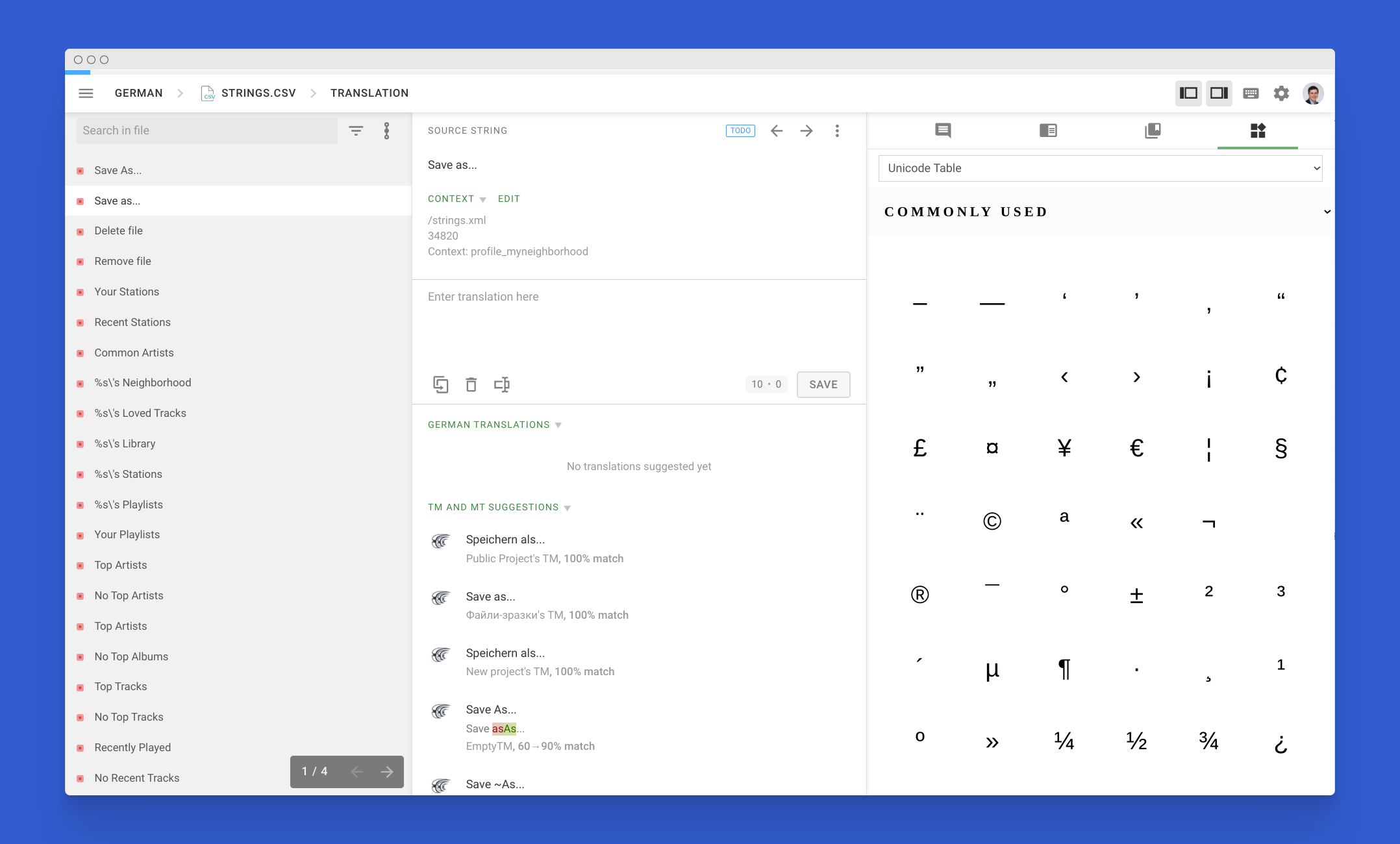
Task: Insert the one quarter fraction
Action: (x=1064, y=741)
